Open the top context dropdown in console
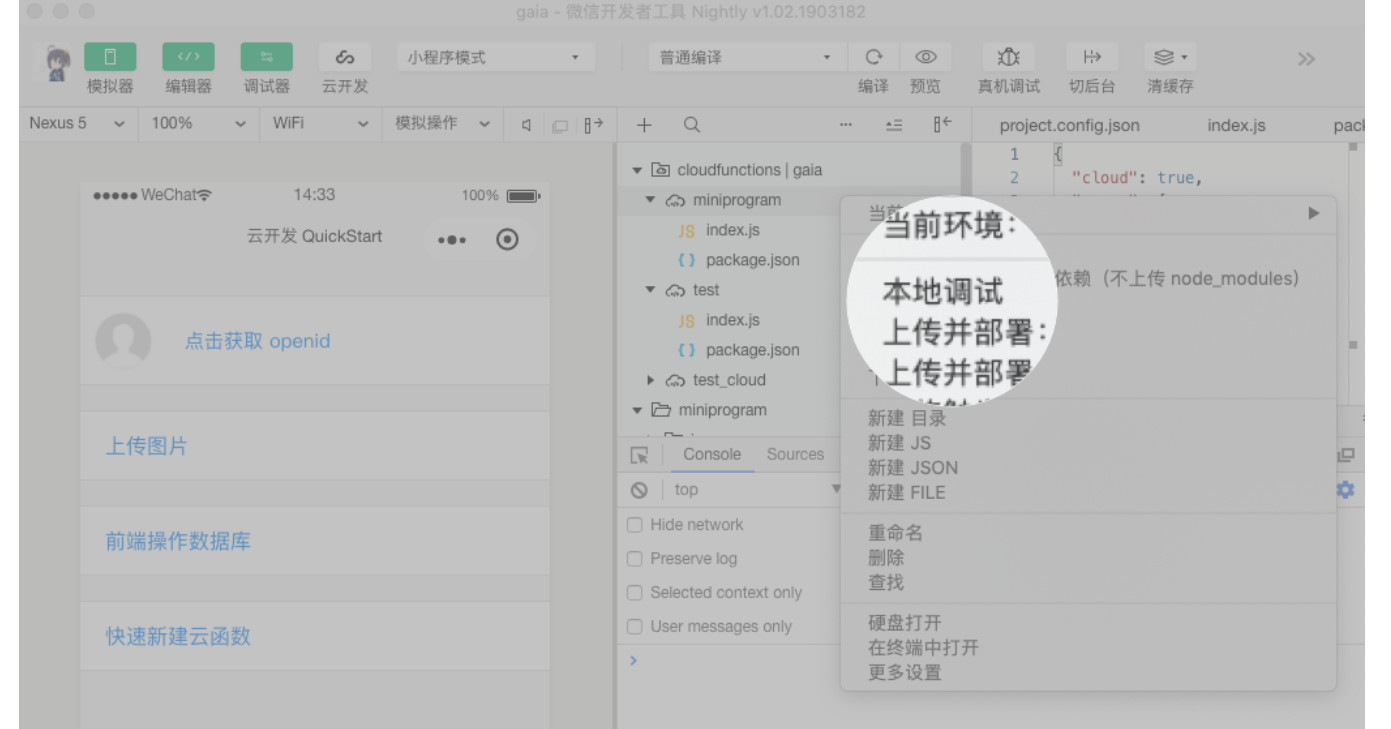 coord(758,490)
